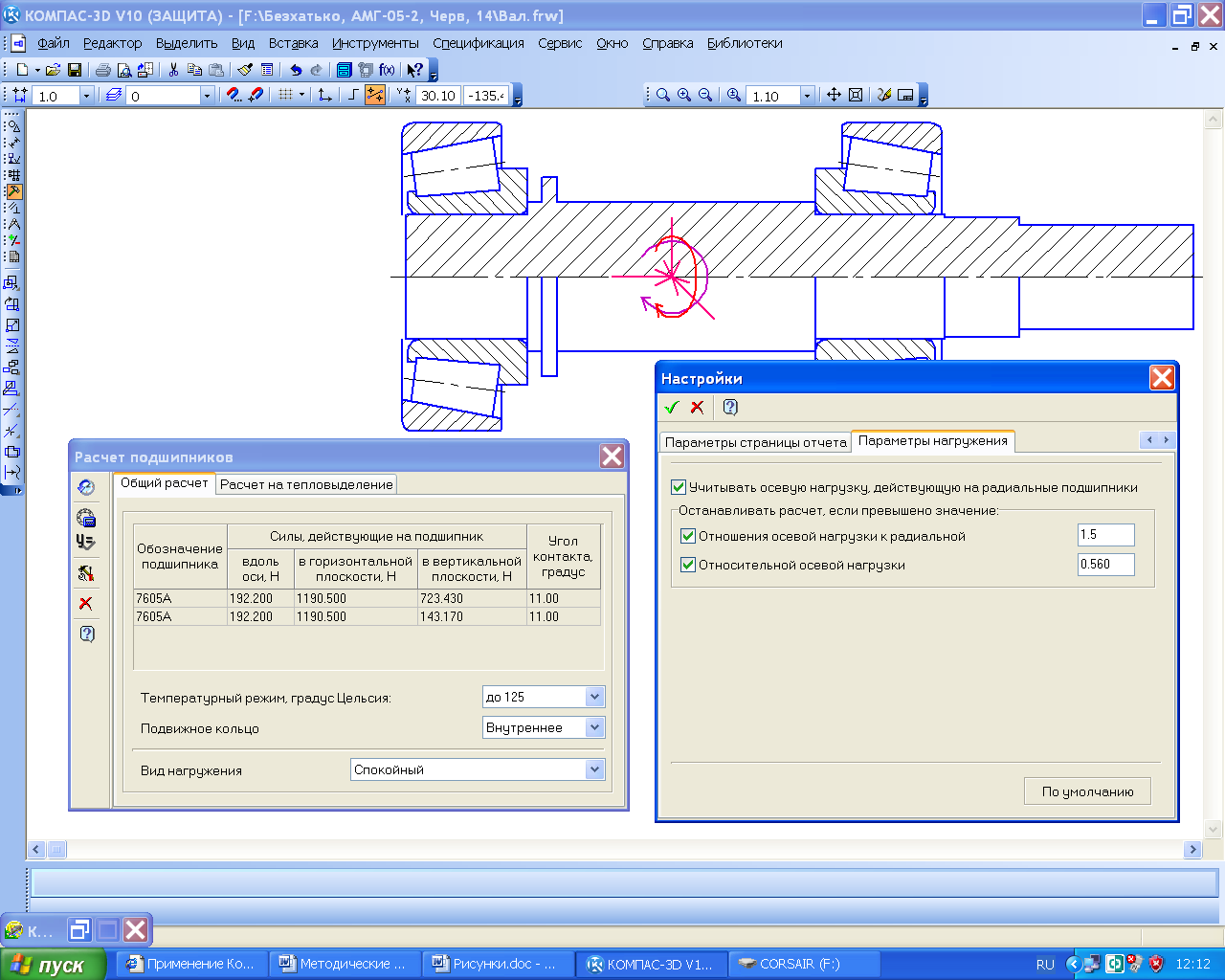Click the axial to radial ratio field 1.5
The width and height of the screenshot is (1225, 980).
coord(1105,535)
